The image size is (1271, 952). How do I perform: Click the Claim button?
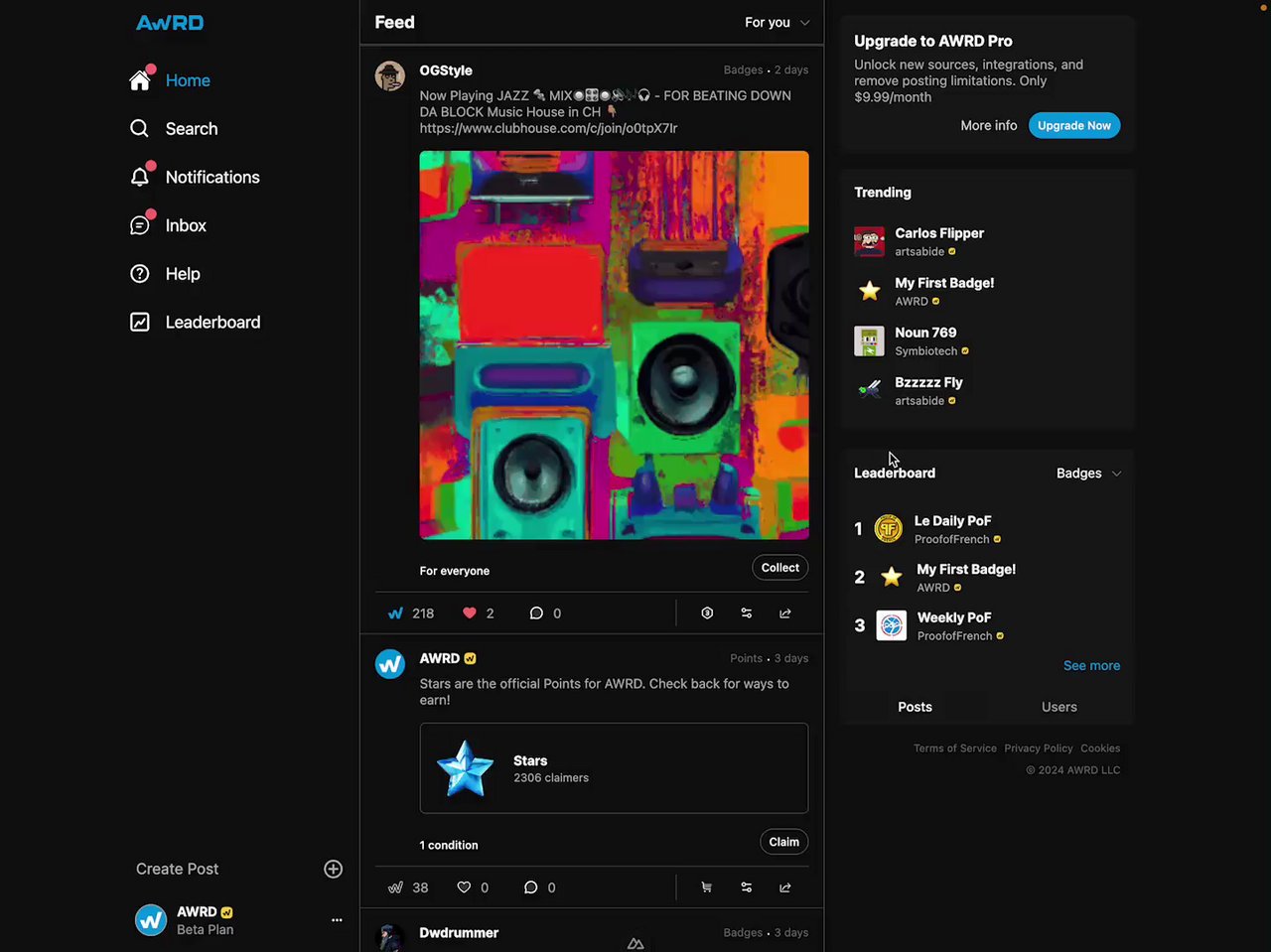(784, 842)
